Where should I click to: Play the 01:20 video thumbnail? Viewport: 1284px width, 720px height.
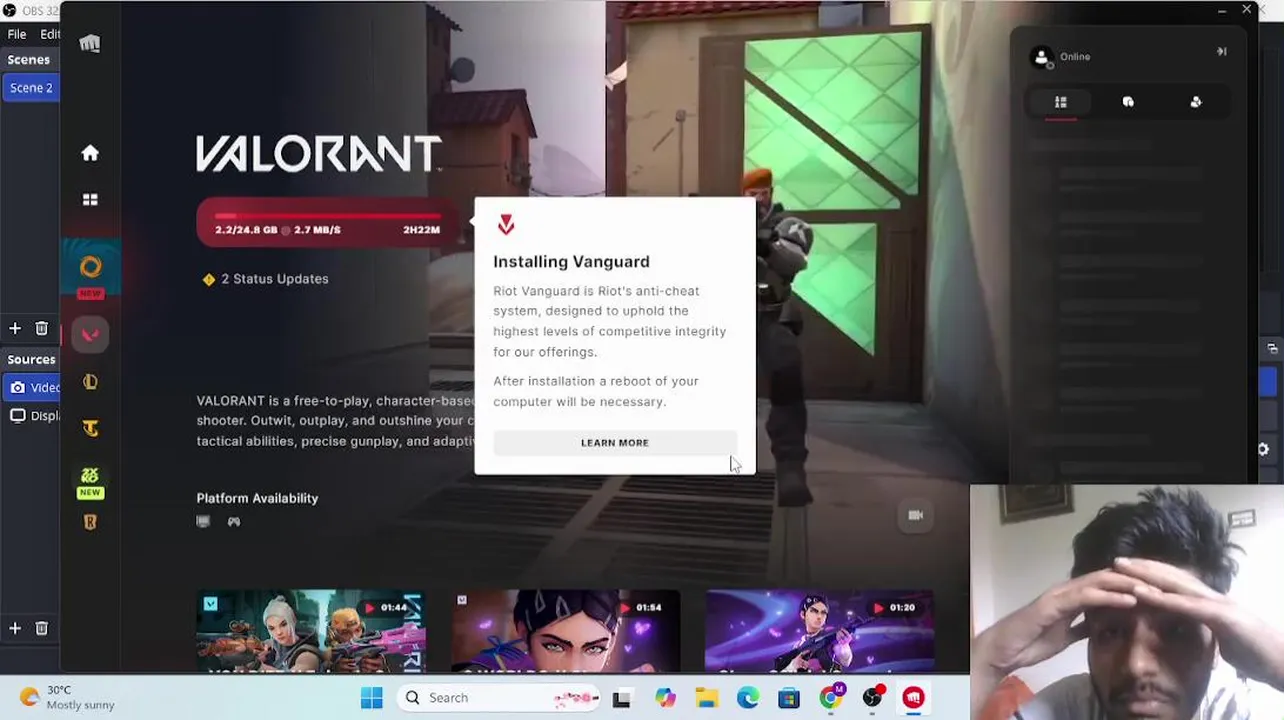coord(819,630)
